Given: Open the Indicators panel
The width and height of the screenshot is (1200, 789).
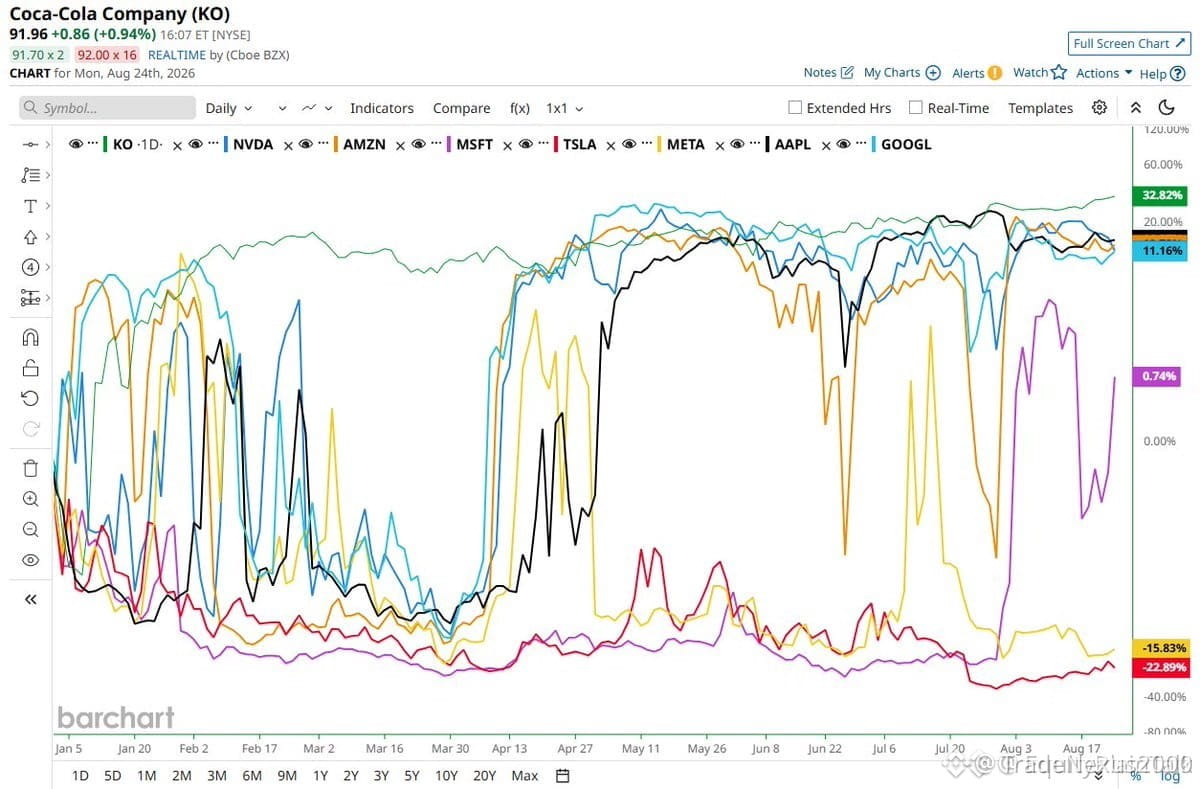Looking at the screenshot, I should pyautogui.click(x=381, y=108).
